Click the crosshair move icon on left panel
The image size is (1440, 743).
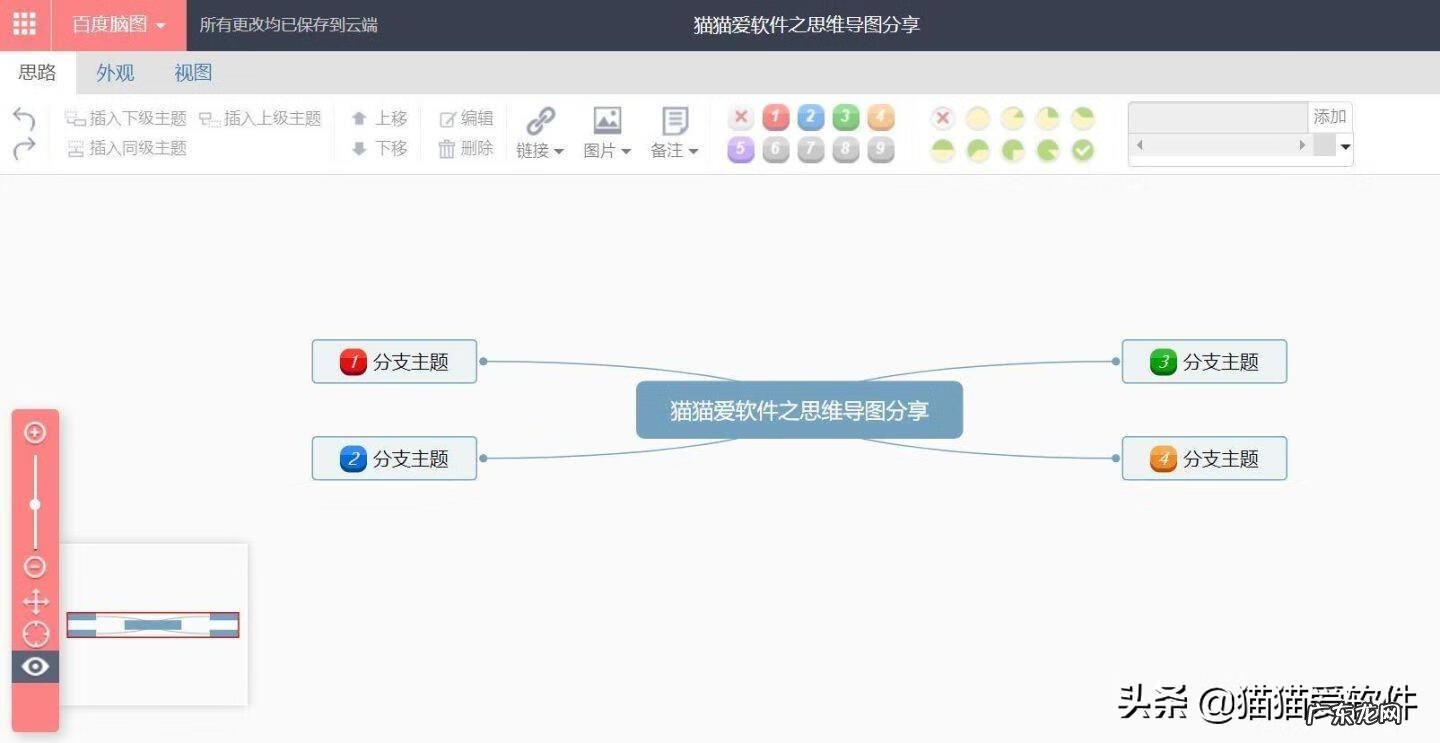pyautogui.click(x=35, y=601)
